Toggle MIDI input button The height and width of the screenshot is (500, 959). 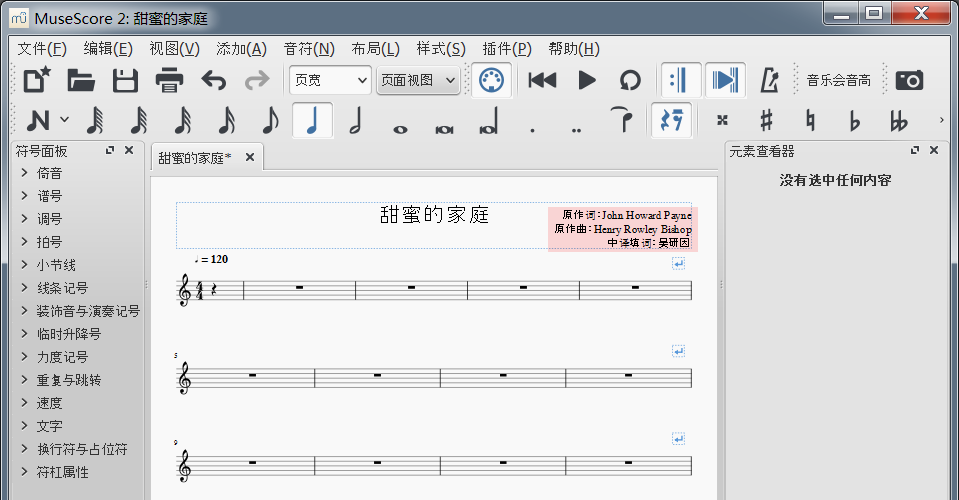click(x=491, y=81)
